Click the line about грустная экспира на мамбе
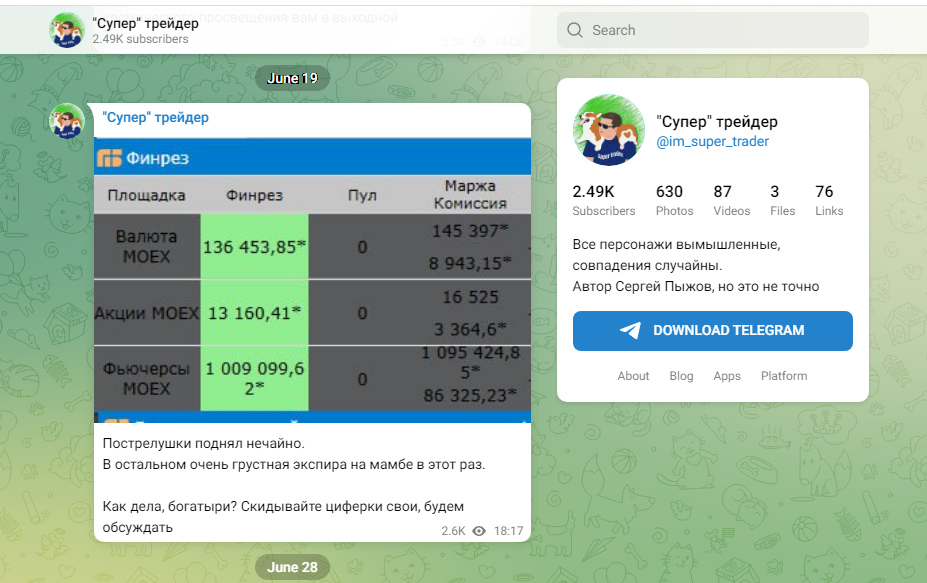 (x=294, y=465)
